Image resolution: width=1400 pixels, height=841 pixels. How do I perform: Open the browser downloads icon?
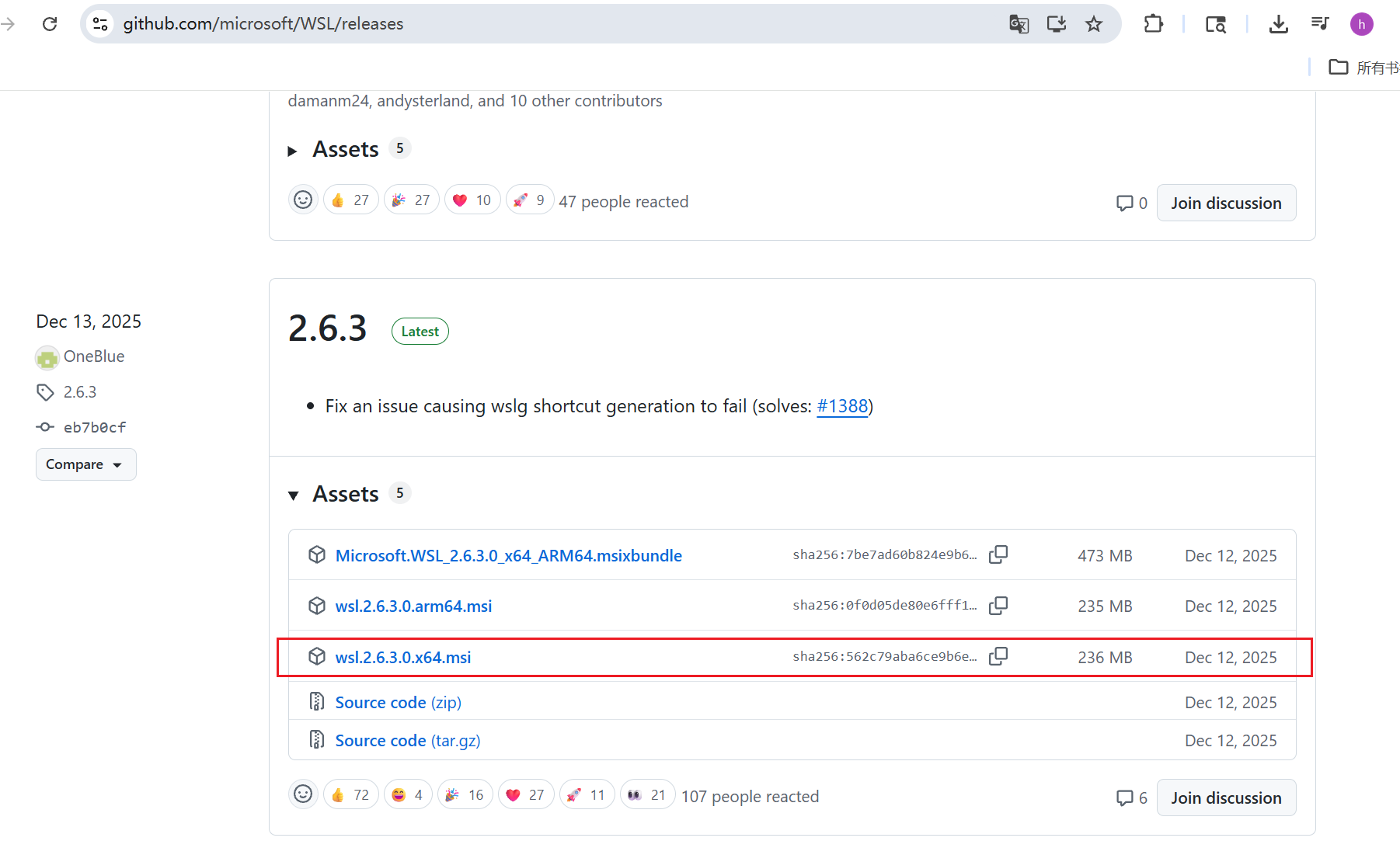click(1278, 24)
